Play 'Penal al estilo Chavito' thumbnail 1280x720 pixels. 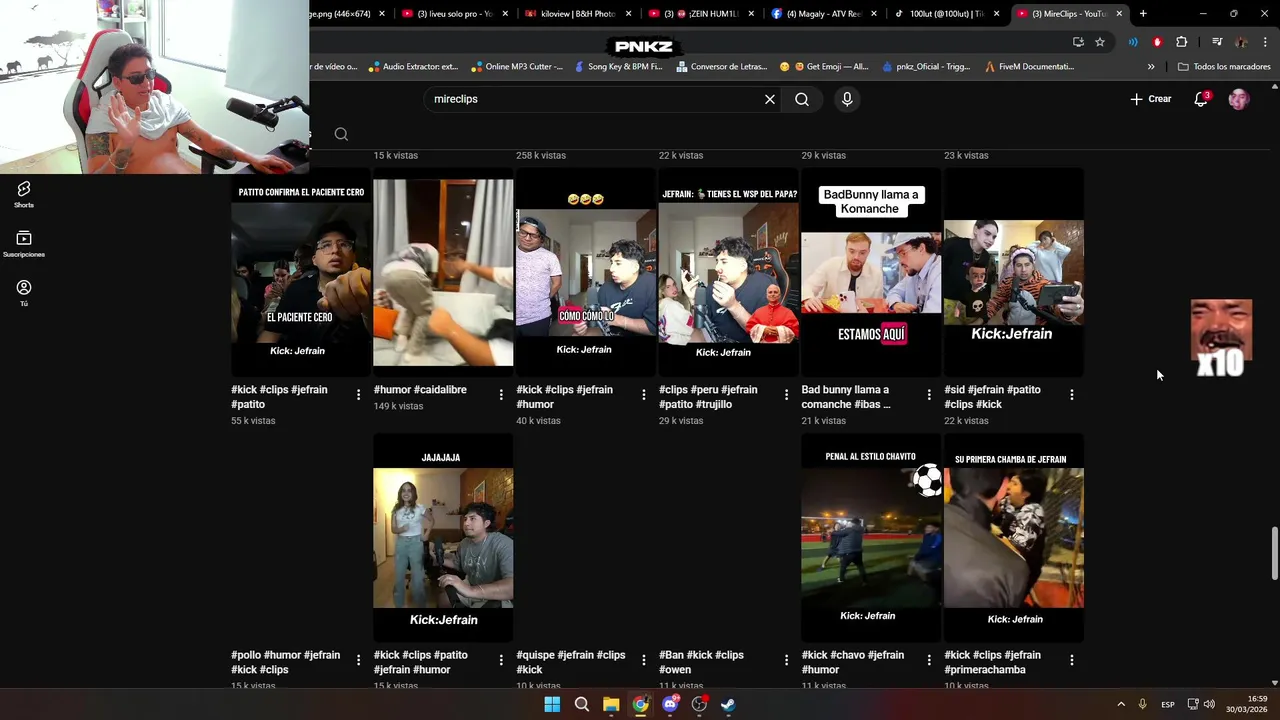[x=871, y=538]
